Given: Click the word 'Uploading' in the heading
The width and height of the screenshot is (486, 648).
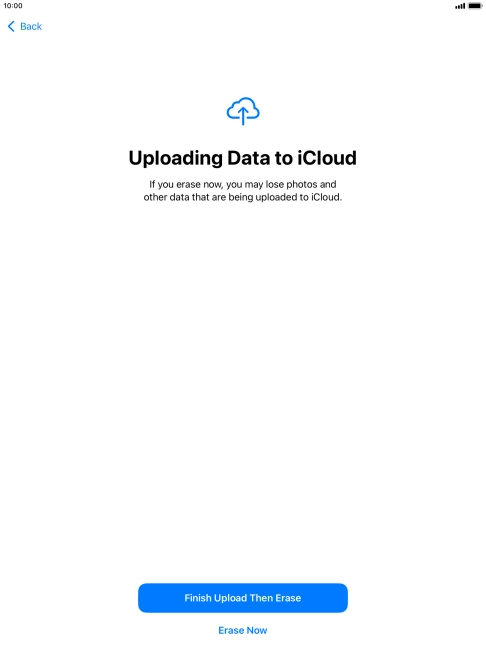Looking at the screenshot, I should point(176,159).
